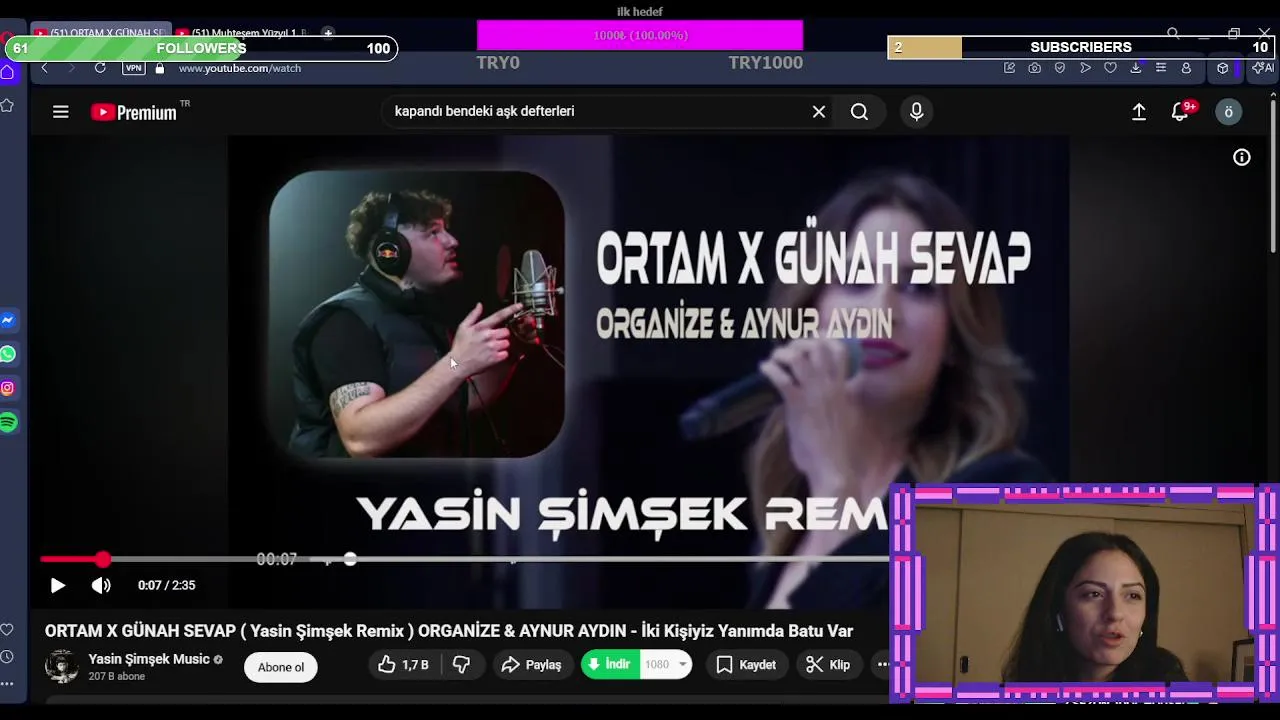The image size is (1280, 720).
Task: Open the account avatar menu
Action: point(1229,112)
